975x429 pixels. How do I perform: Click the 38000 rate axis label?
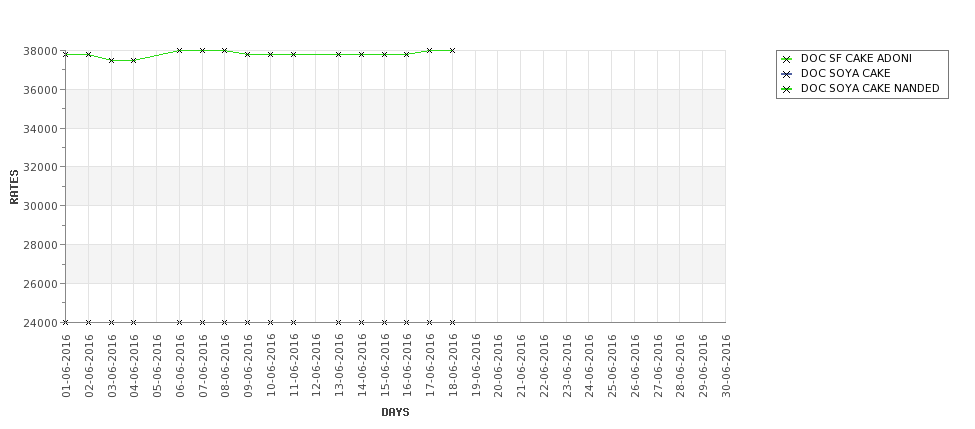(44, 51)
